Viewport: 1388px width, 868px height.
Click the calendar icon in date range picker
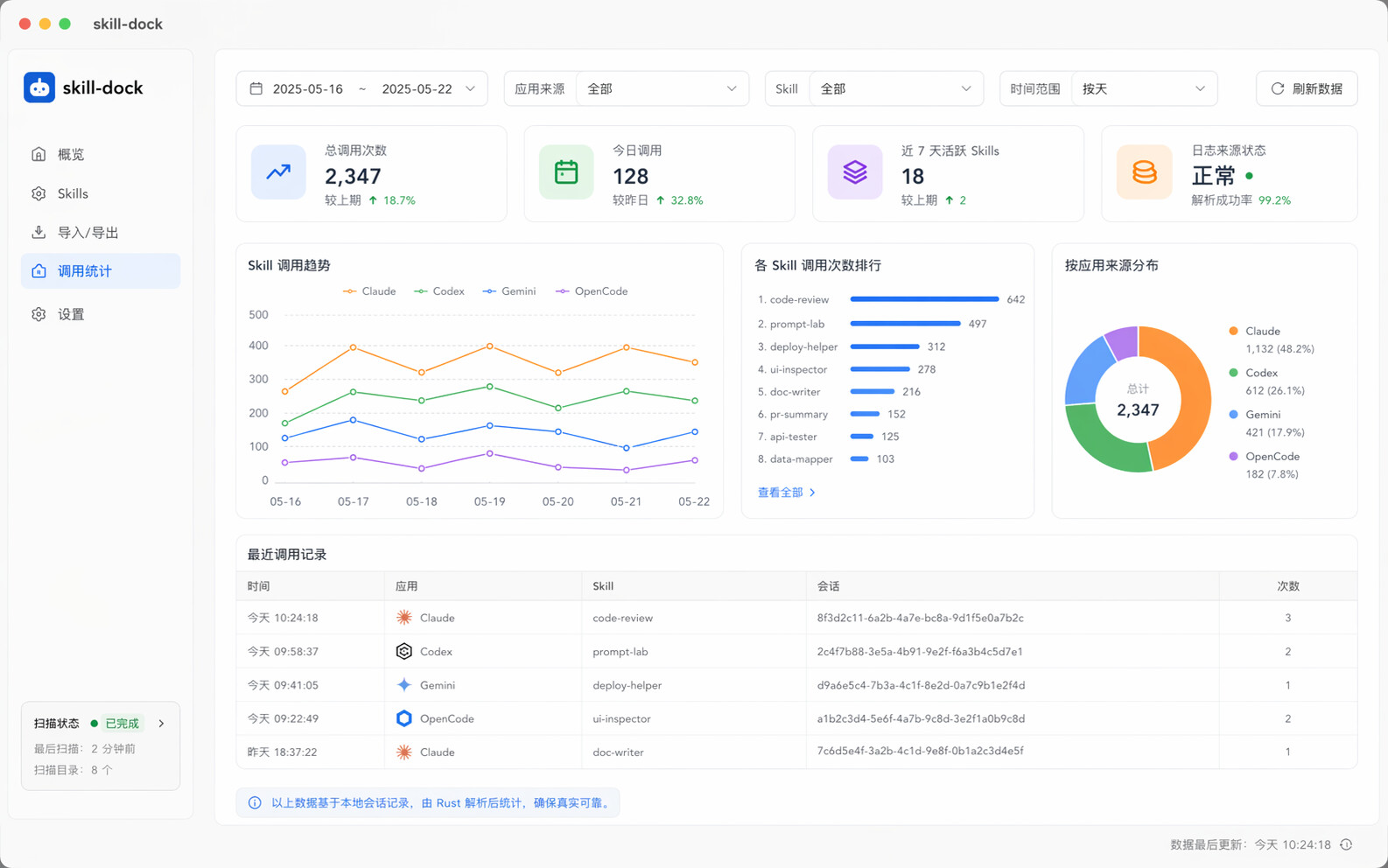click(x=256, y=88)
